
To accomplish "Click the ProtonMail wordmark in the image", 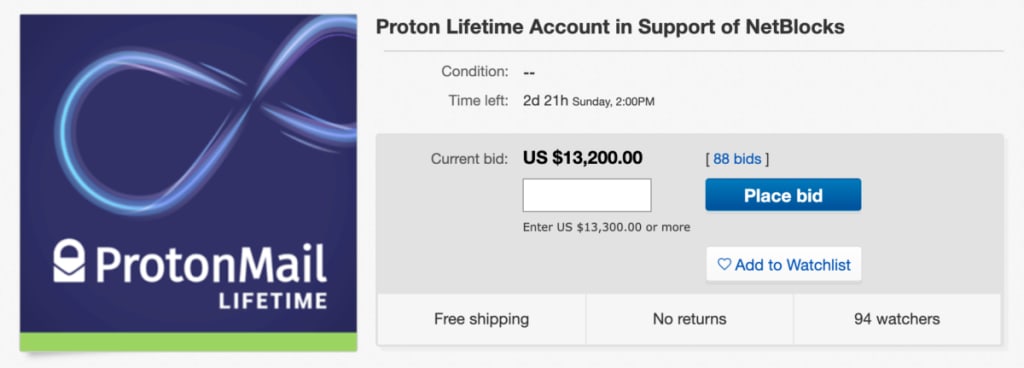I will pos(211,262).
